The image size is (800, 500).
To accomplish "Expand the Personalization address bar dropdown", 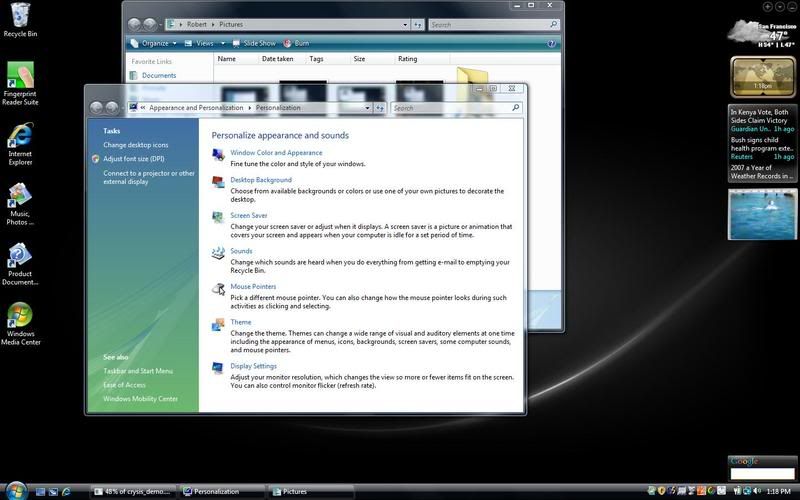I will click(367, 108).
